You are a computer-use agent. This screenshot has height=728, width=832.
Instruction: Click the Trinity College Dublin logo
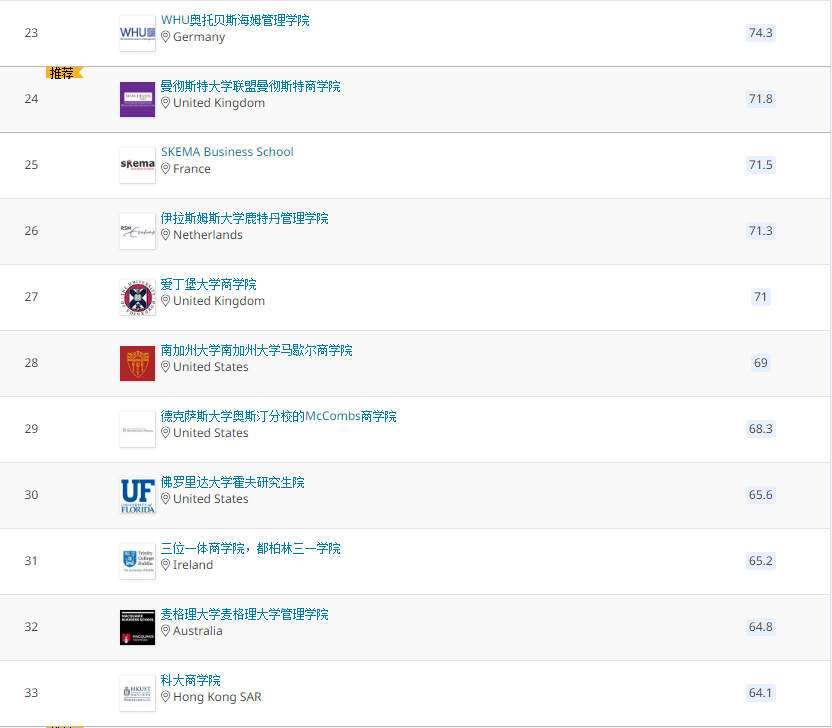pos(137,561)
